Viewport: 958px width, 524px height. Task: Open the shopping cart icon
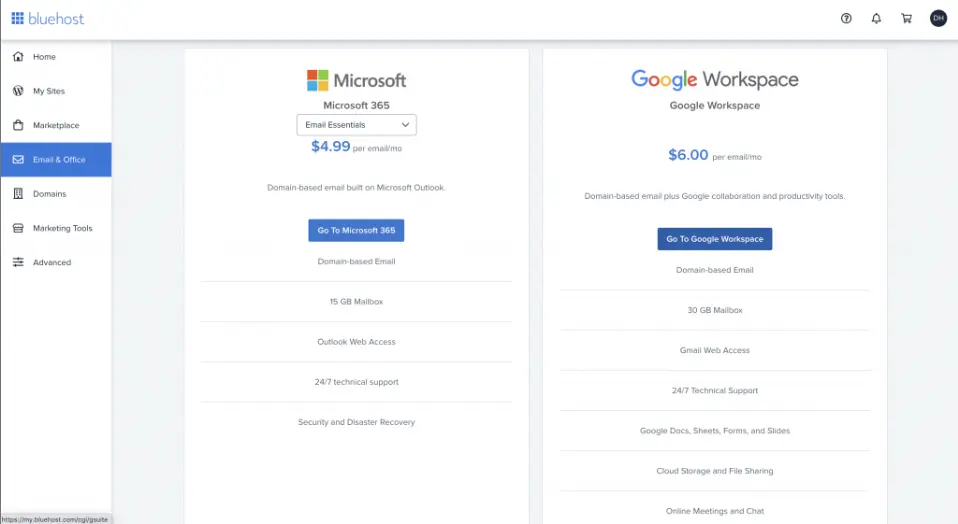click(x=906, y=18)
